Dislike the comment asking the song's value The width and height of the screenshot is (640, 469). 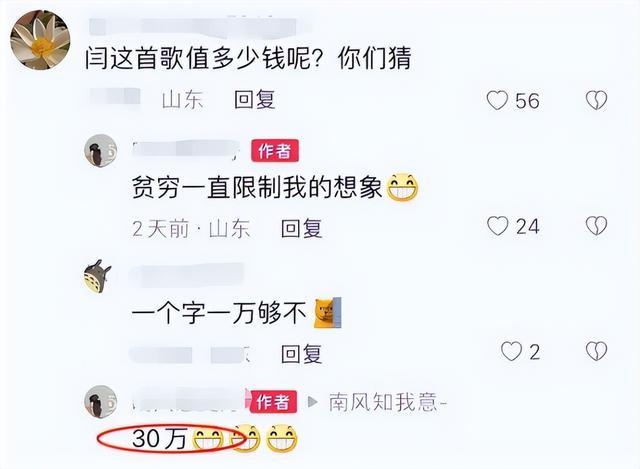pyautogui.click(x=596, y=100)
